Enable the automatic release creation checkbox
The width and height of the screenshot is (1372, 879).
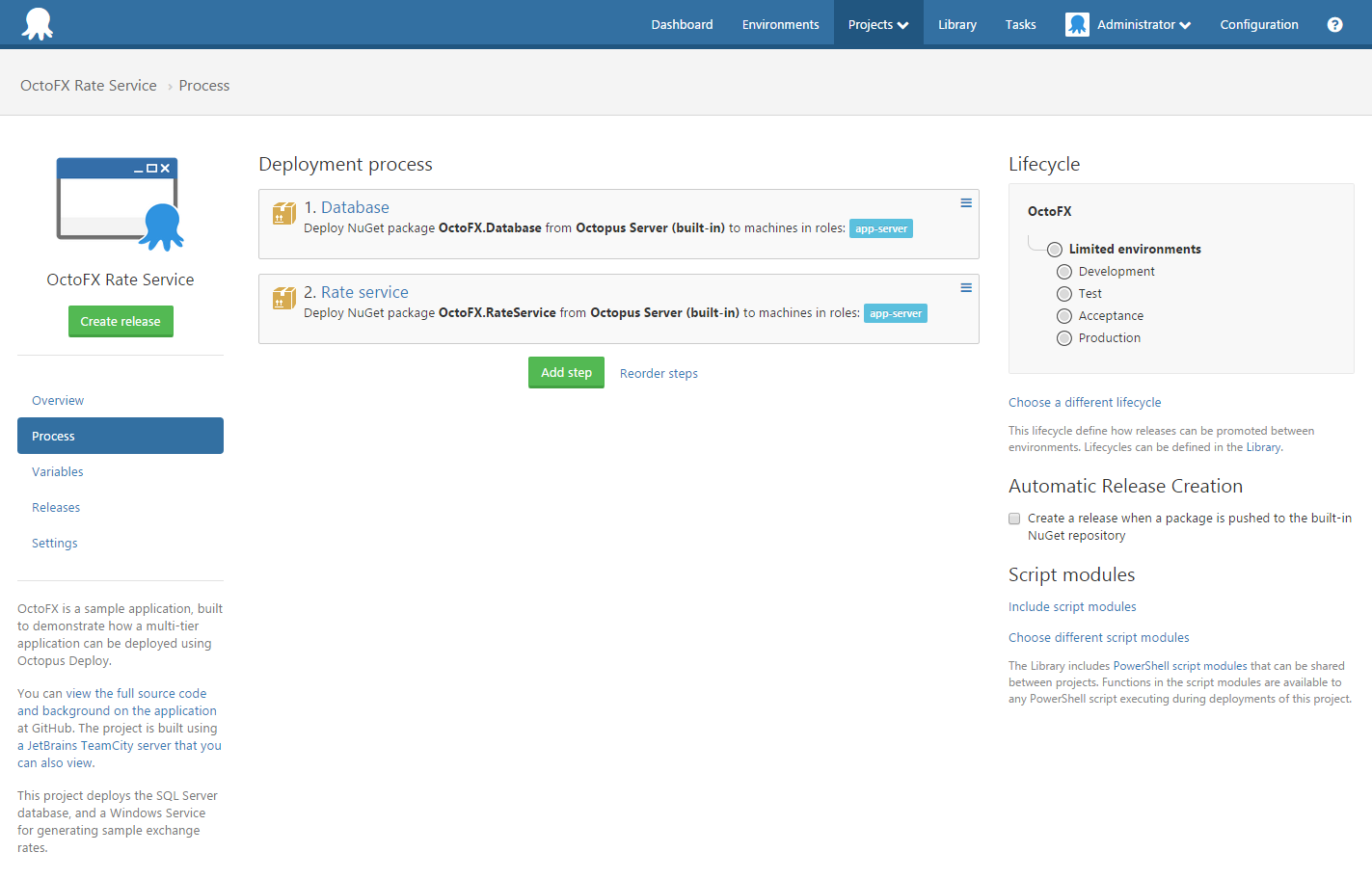(x=1013, y=518)
